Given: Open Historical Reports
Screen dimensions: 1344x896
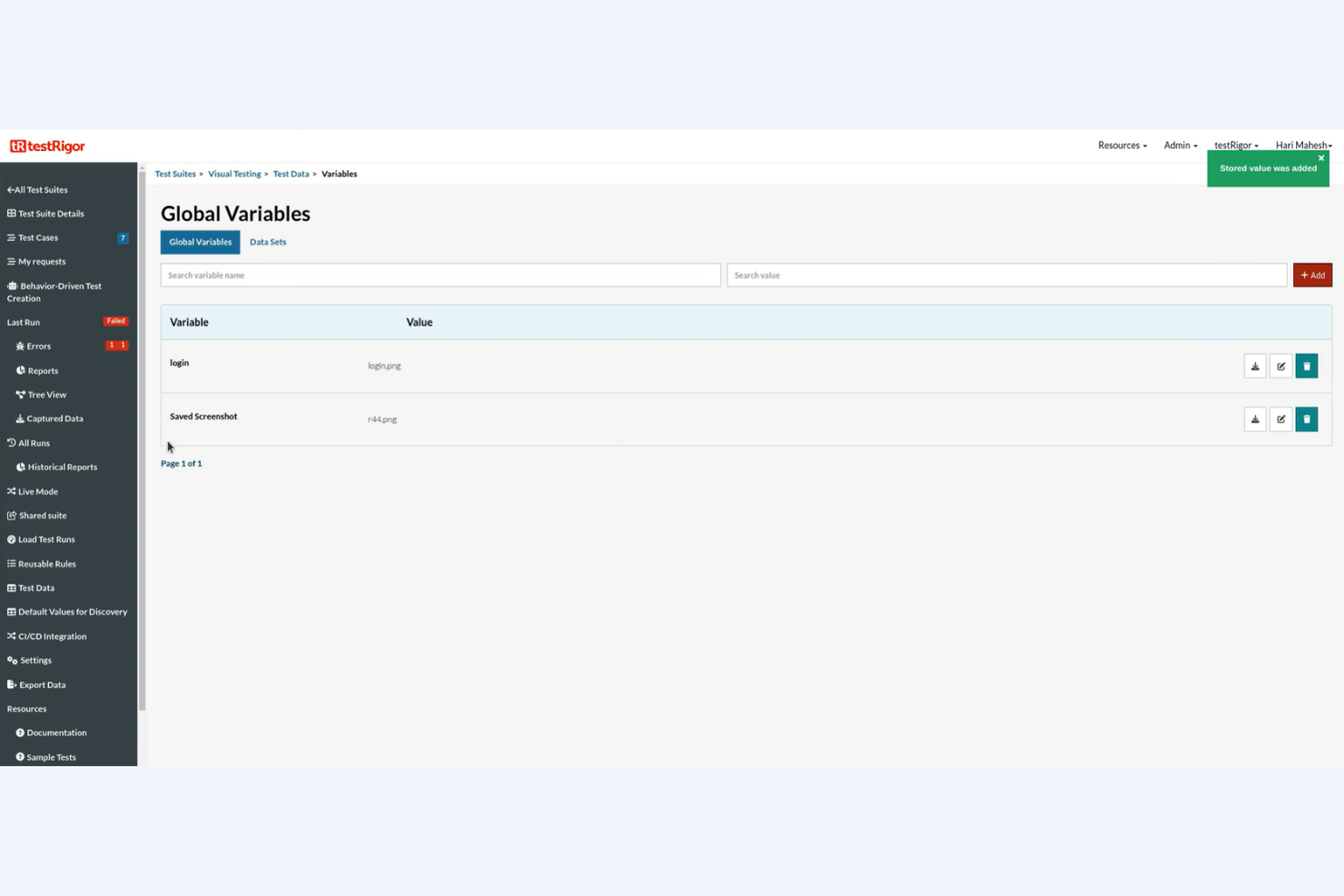Looking at the screenshot, I should coord(61,467).
